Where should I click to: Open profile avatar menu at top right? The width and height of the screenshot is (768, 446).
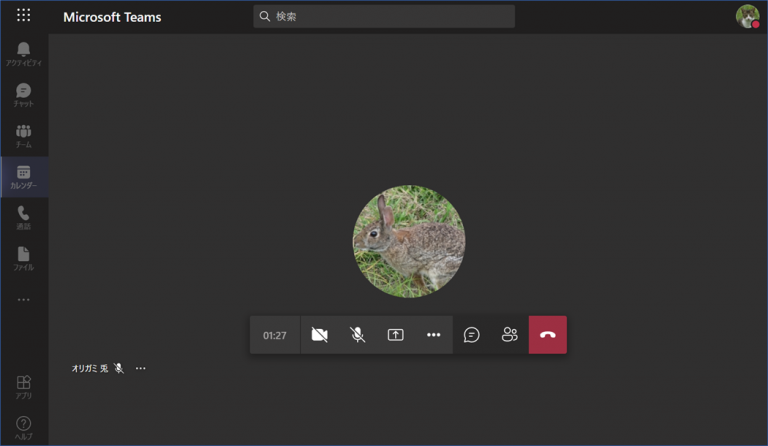747,17
